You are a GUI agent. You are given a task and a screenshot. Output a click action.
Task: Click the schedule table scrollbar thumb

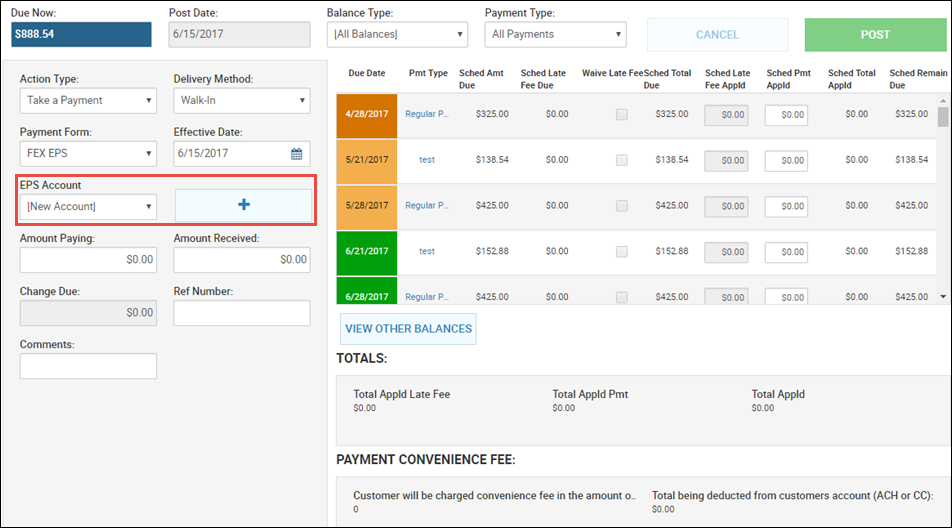point(943,117)
